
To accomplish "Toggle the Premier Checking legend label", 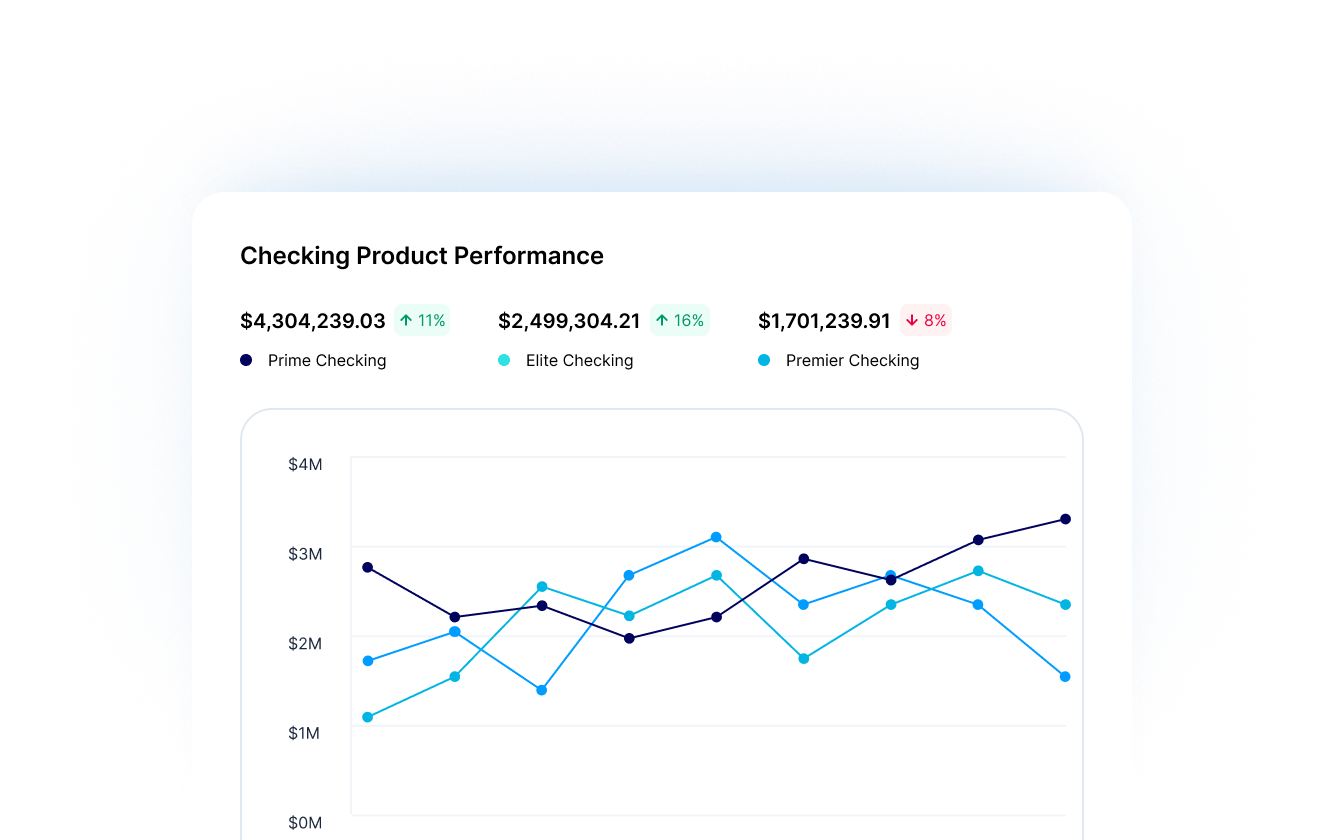I will [x=852, y=360].
